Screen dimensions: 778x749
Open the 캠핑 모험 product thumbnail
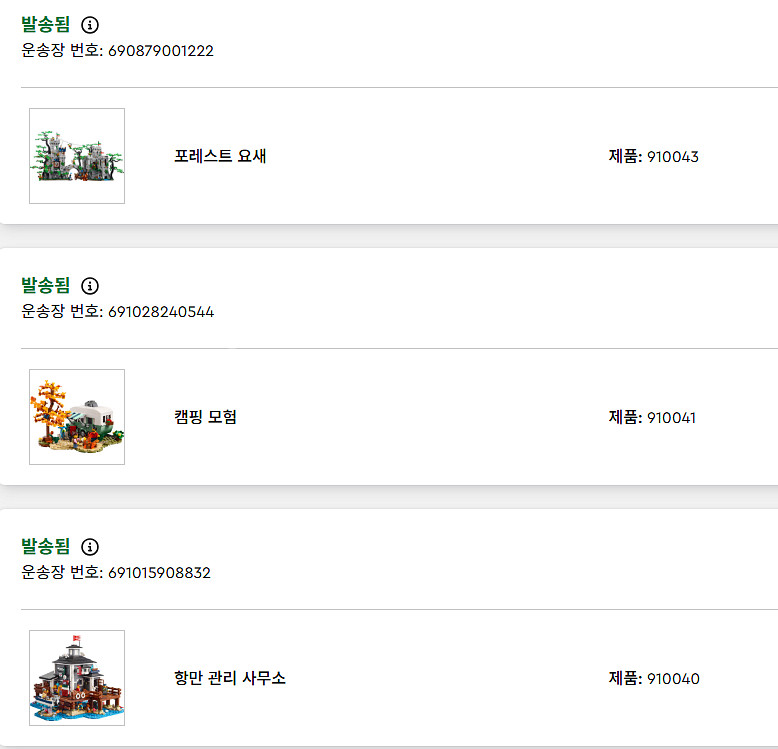(x=77, y=417)
